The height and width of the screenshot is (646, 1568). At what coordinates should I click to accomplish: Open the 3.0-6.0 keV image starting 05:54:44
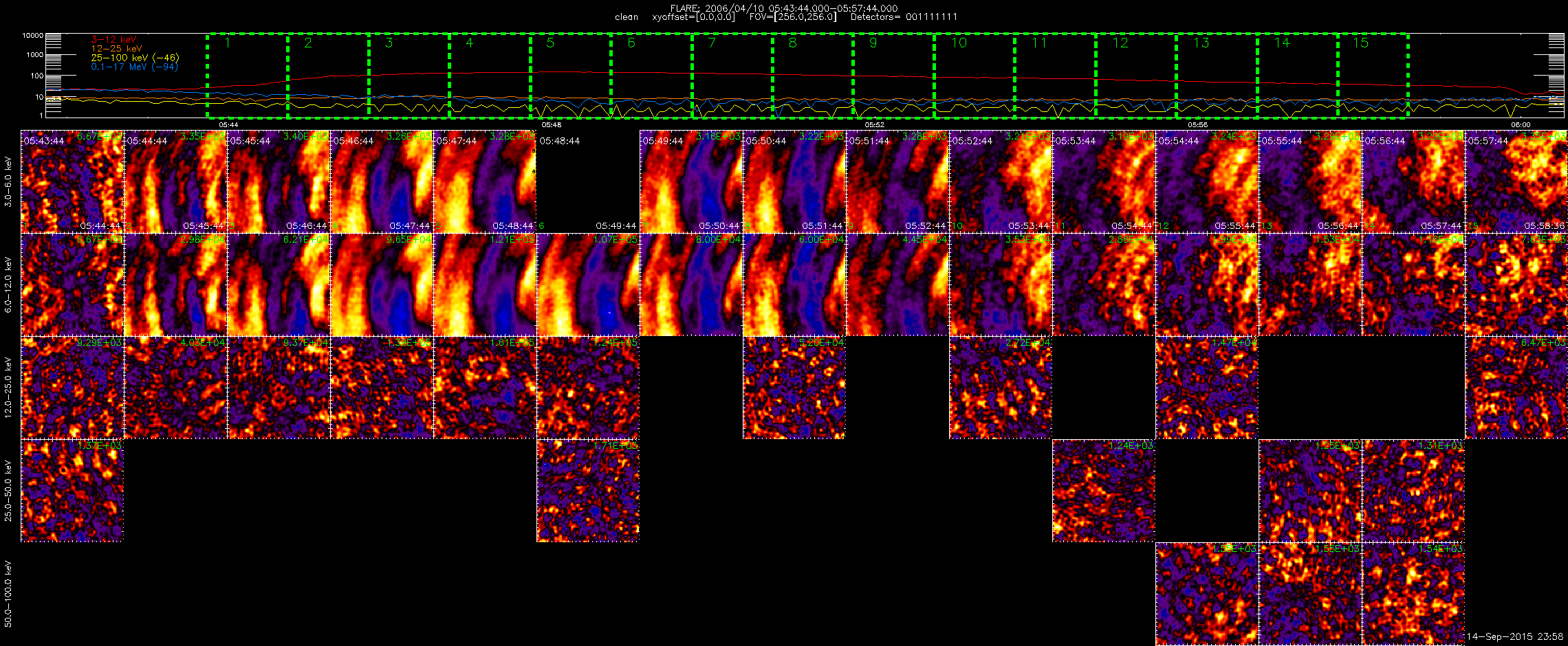pos(1207,181)
